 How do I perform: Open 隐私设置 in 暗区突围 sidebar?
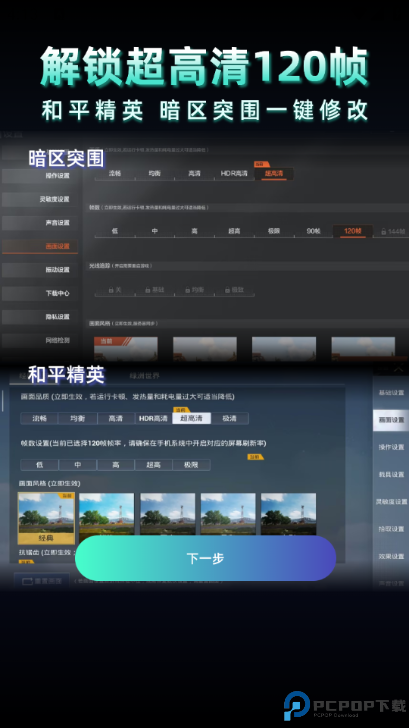click(40, 317)
